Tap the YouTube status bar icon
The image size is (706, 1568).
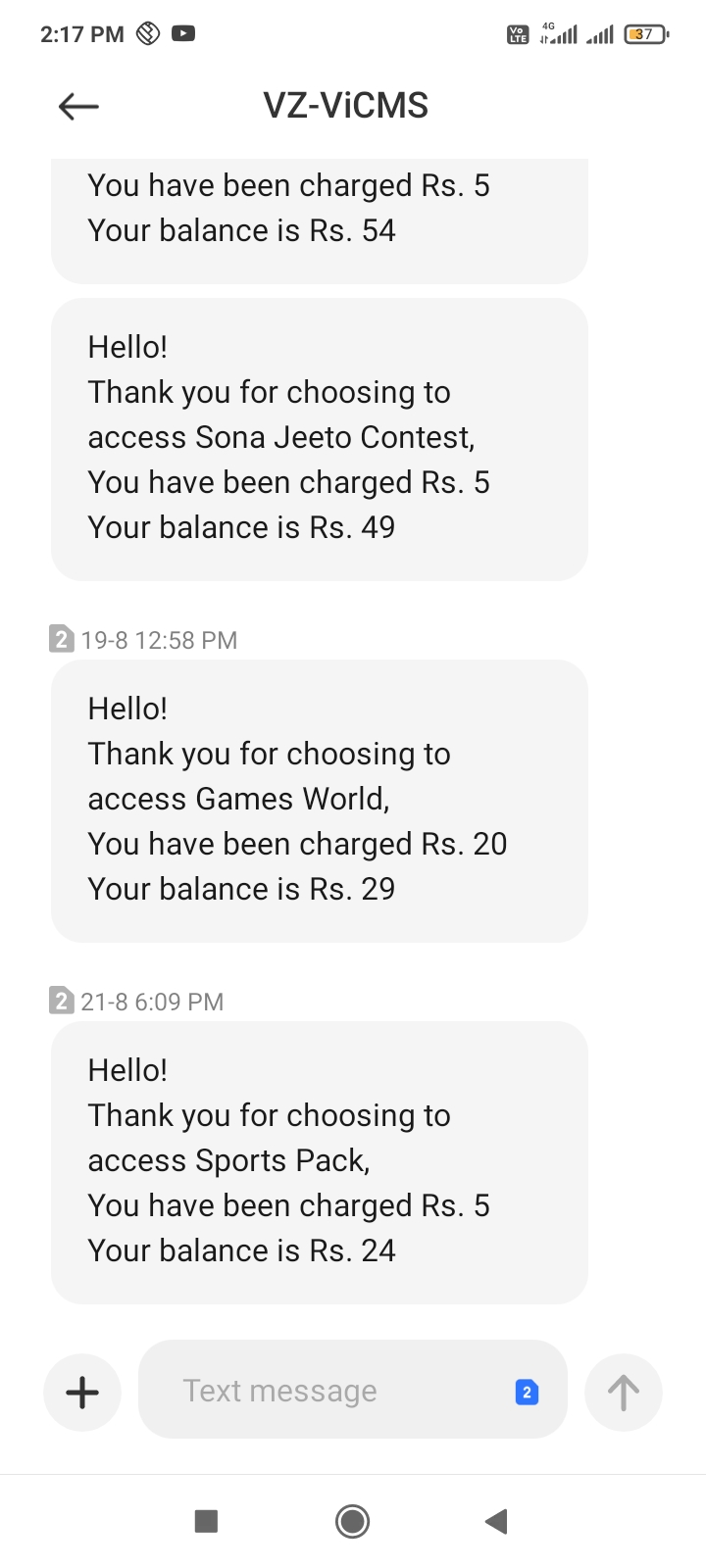click(x=183, y=33)
